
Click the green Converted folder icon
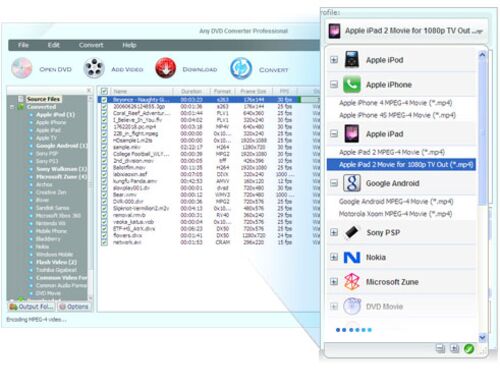pos(21,107)
